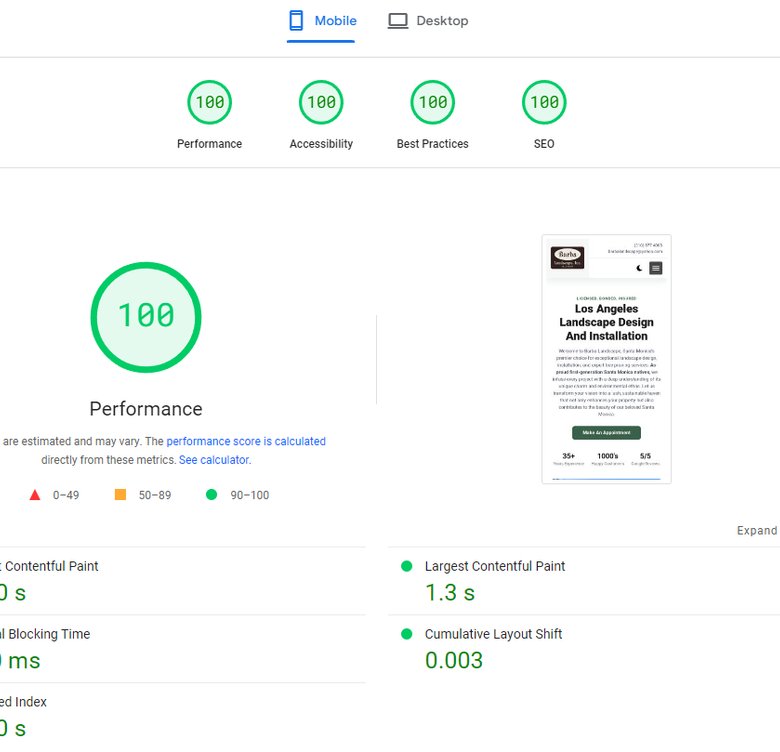Click the green dot beside Cumulative Layout Shift
This screenshot has height=752, width=780.
(x=406, y=634)
